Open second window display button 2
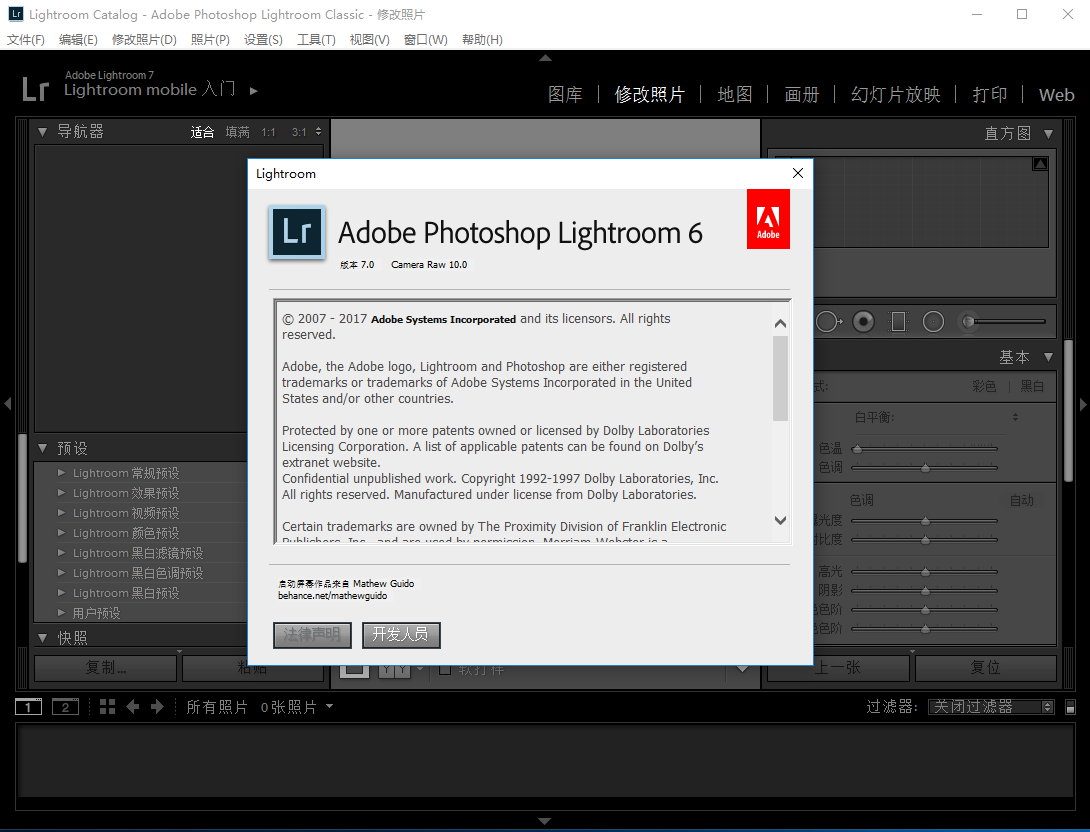 [65, 707]
